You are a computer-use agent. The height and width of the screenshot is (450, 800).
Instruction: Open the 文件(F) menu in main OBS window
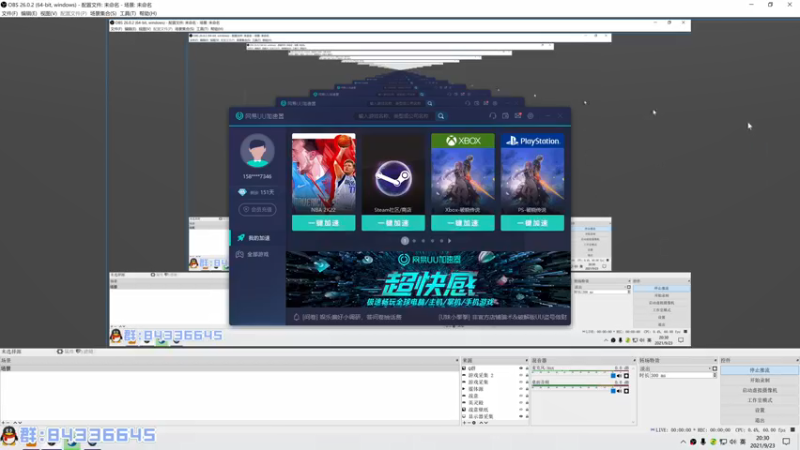click(9, 13)
